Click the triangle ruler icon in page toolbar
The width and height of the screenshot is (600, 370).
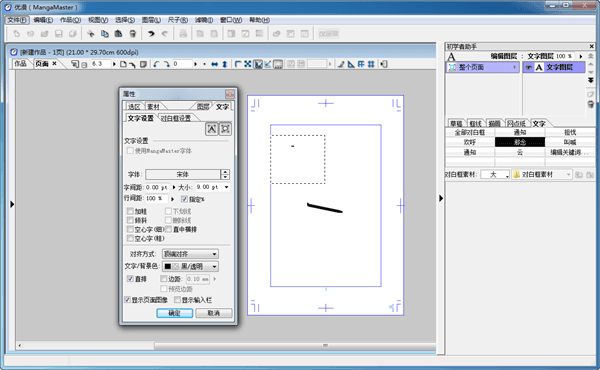(x=351, y=64)
